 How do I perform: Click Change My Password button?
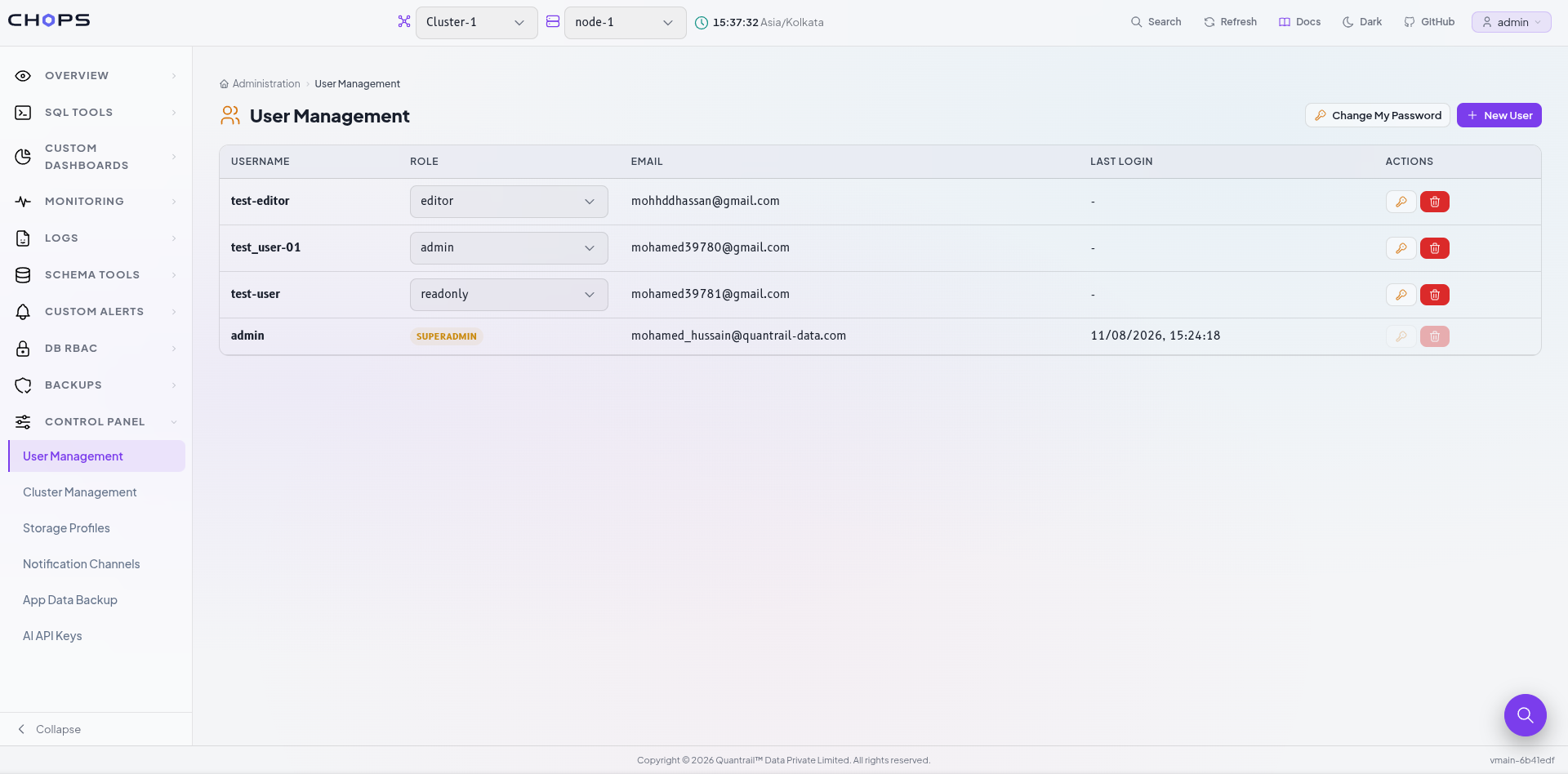click(1377, 115)
